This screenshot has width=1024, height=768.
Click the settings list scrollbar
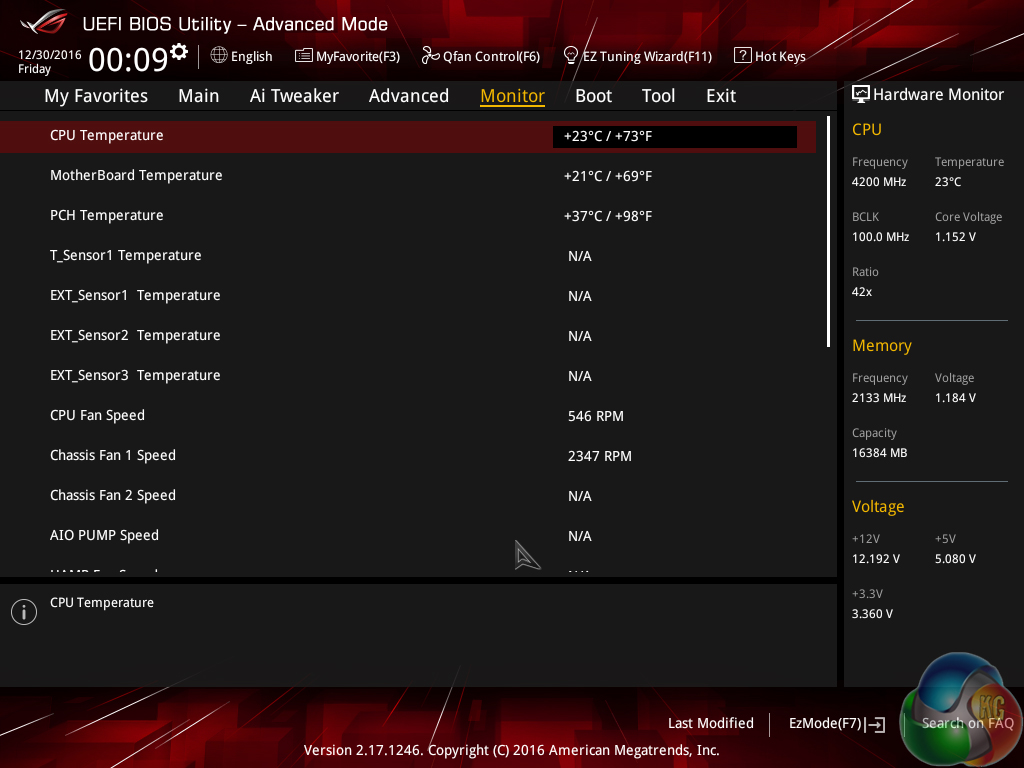click(x=828, y=232)
